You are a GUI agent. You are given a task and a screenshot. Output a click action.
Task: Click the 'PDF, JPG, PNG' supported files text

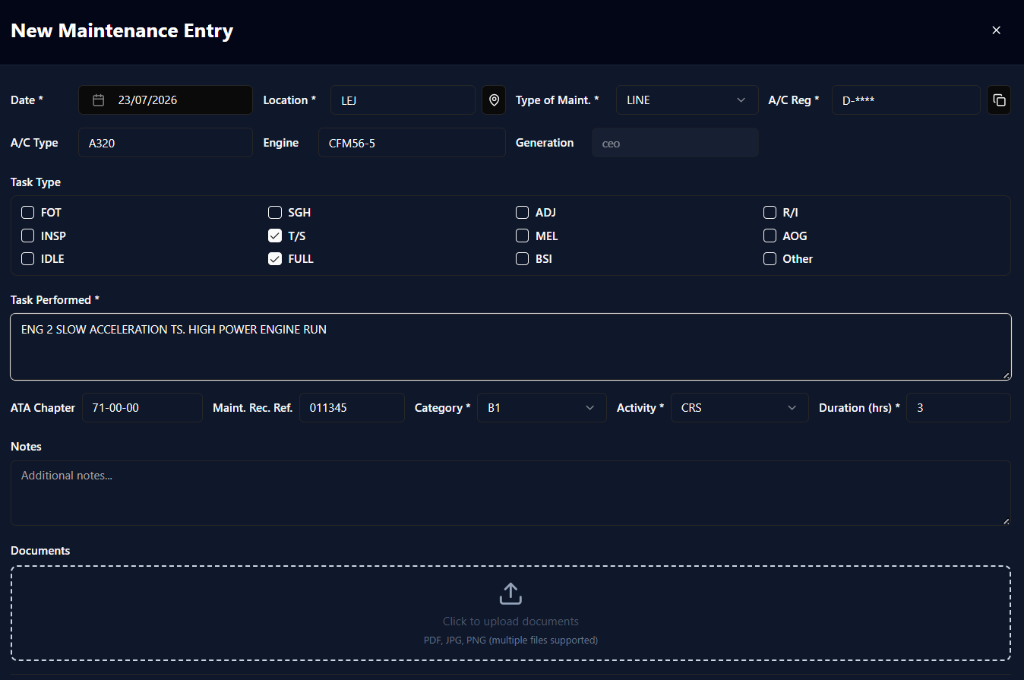point(511,640)
